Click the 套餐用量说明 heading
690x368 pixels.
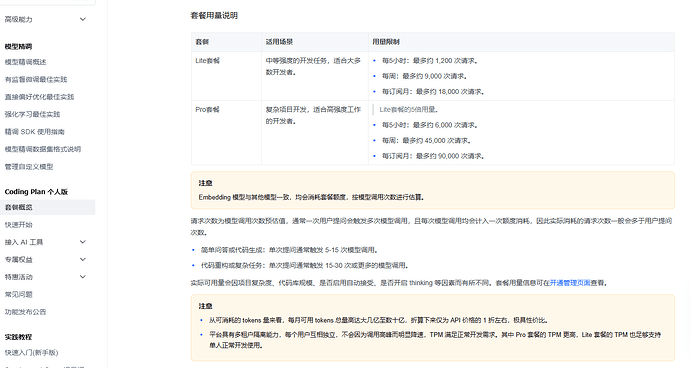[x=214, y=15]
